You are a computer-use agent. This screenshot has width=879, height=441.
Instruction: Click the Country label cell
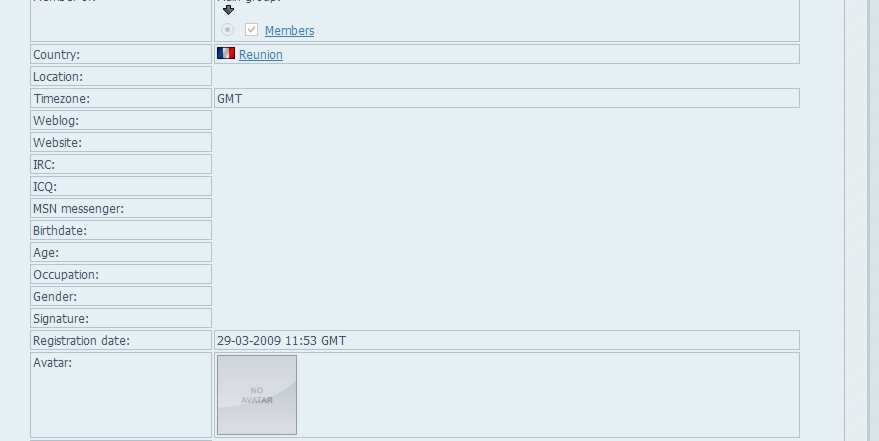(x=121, y=54)
